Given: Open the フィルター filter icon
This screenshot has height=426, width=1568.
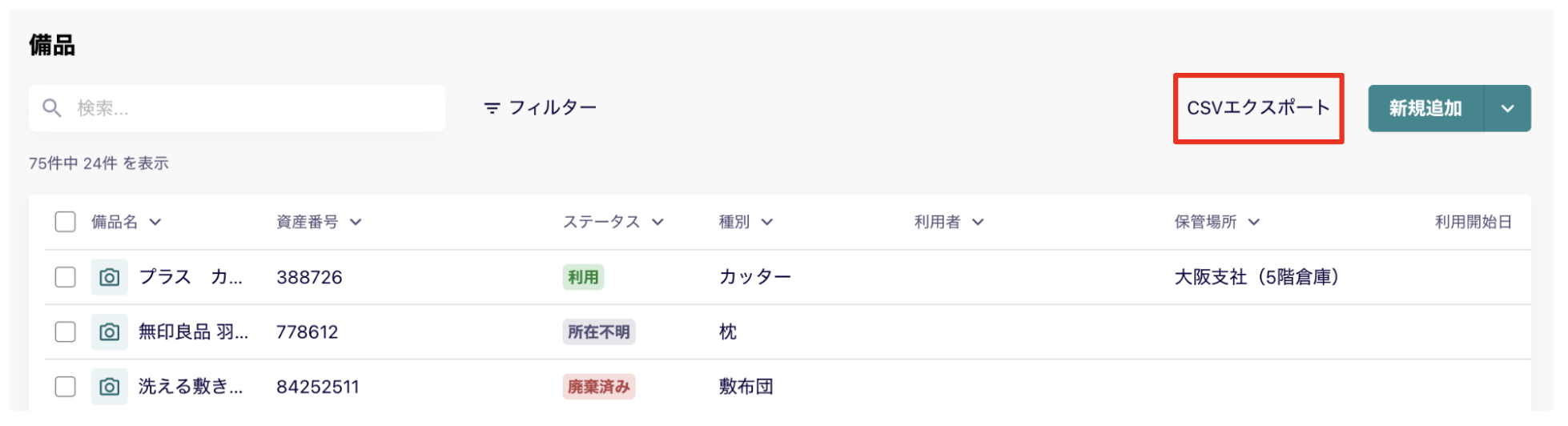Looking at the screenshot, I should tap(492, 108).
